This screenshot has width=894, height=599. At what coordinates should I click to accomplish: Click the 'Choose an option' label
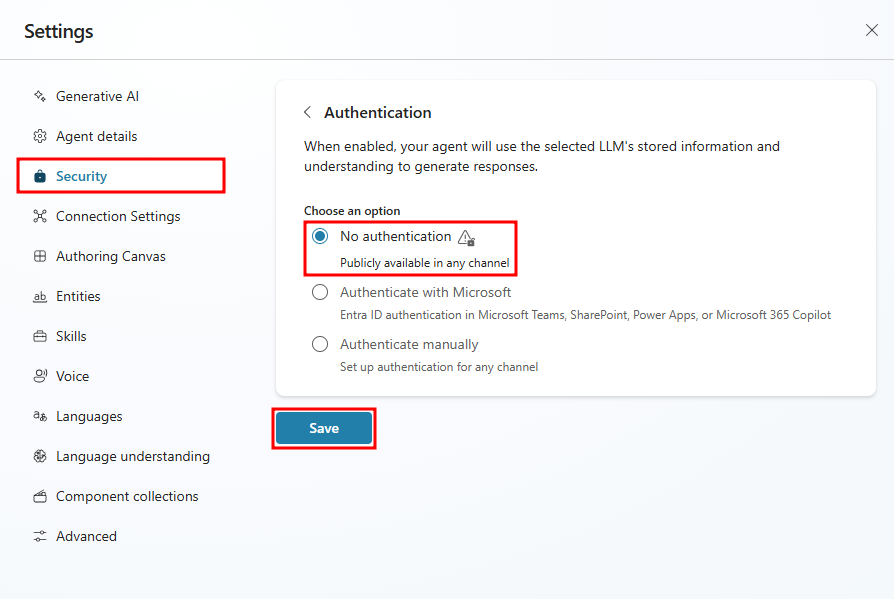[x=352, y=211]
